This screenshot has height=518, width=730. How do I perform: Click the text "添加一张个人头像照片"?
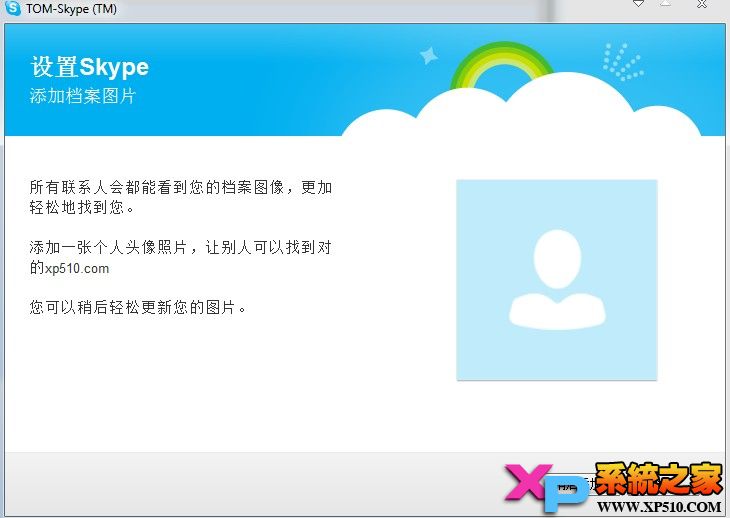pos(108,247)
